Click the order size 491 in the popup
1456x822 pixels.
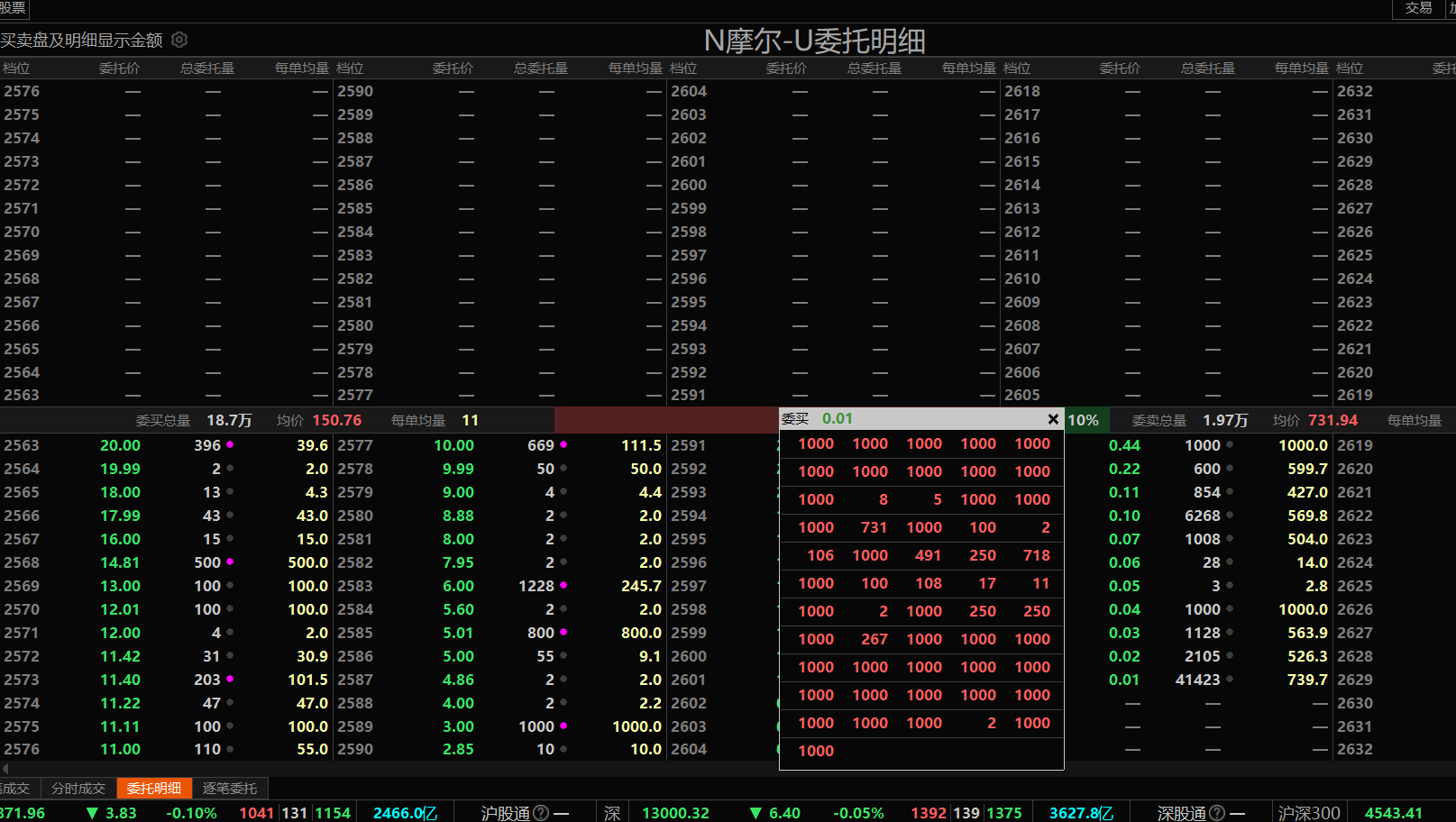[x=929, y=555]
